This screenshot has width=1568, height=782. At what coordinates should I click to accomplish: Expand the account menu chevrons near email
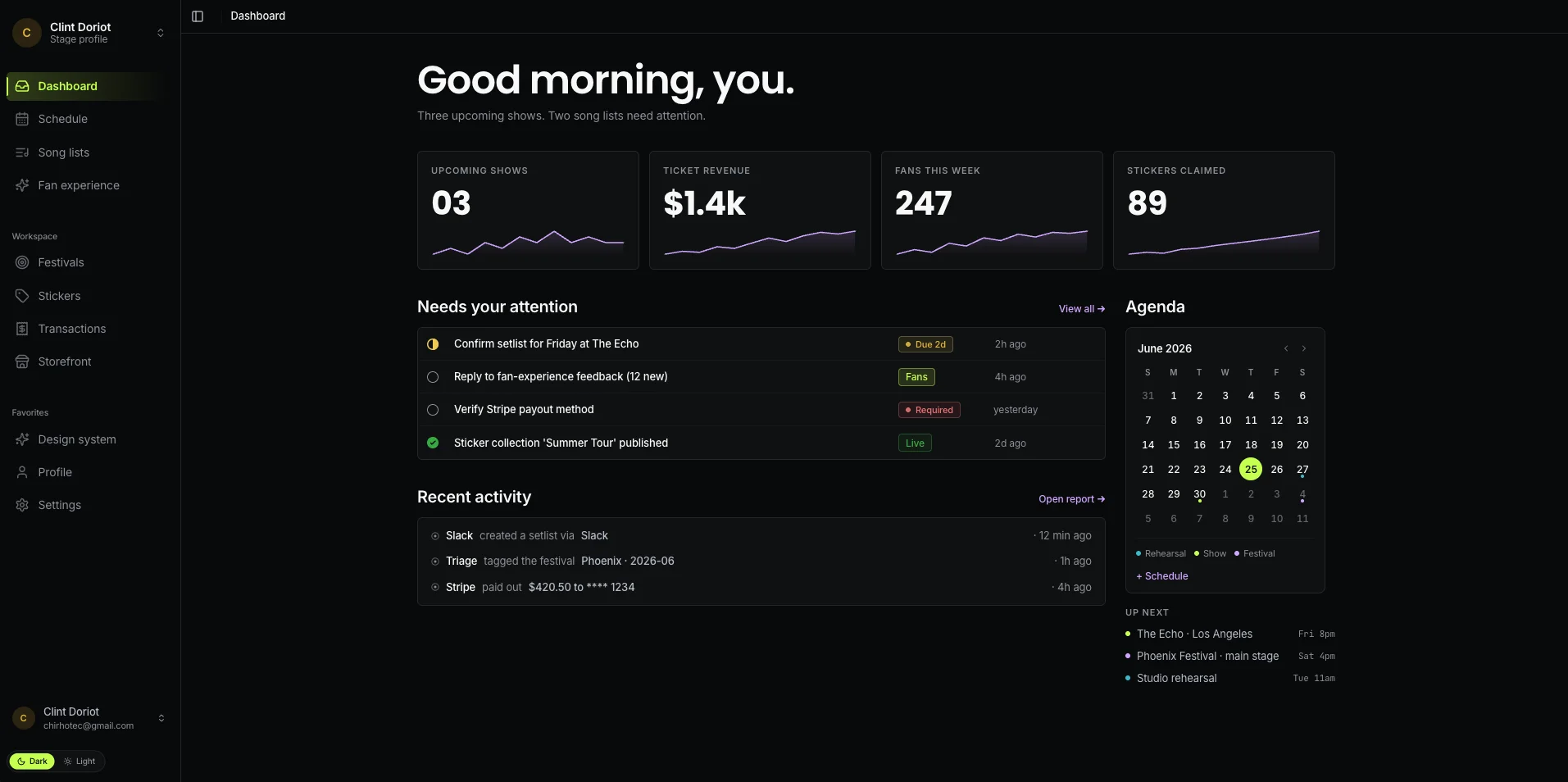click(161, 718)
